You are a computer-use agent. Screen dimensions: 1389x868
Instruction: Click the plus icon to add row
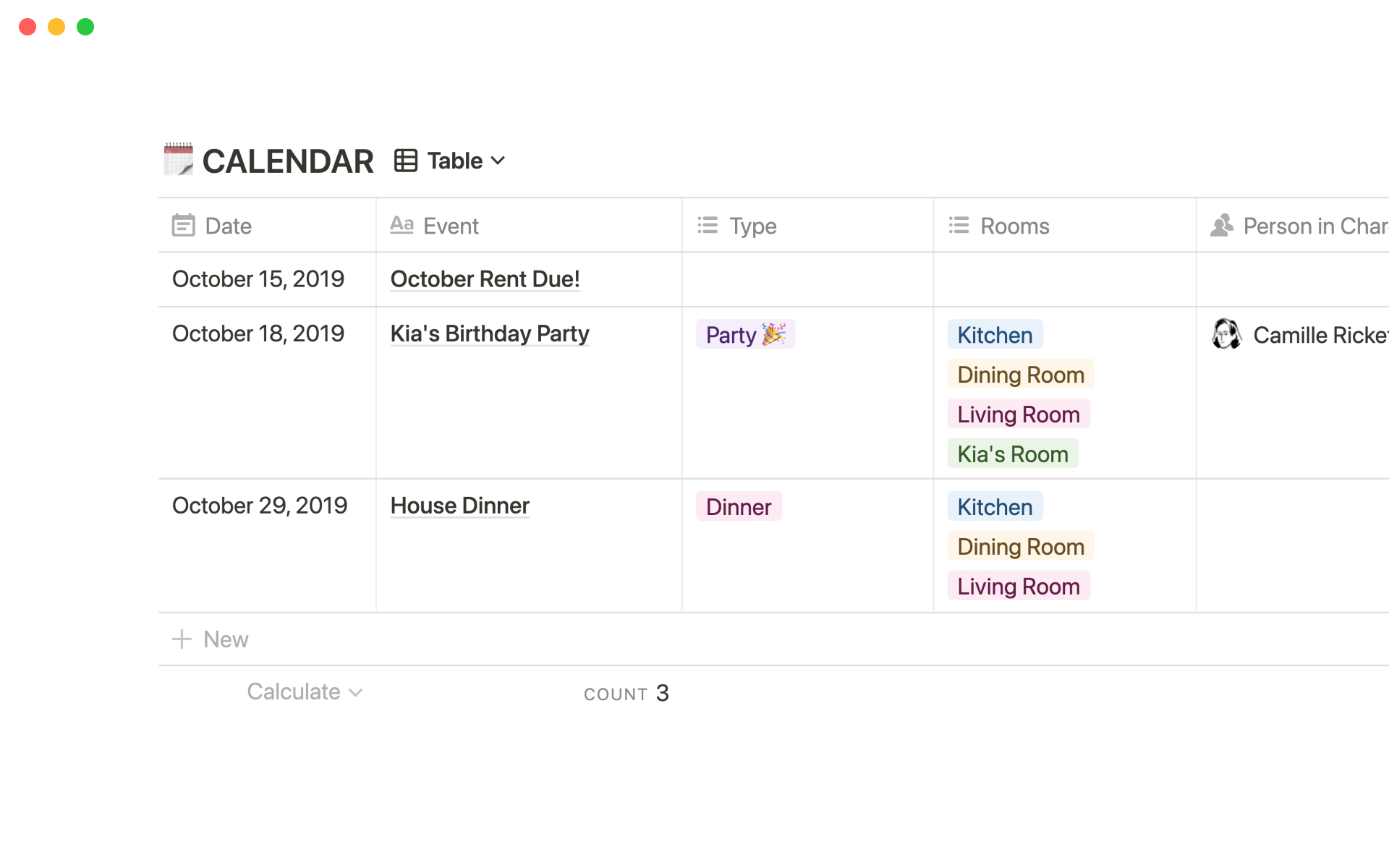[x=182, y=639]
